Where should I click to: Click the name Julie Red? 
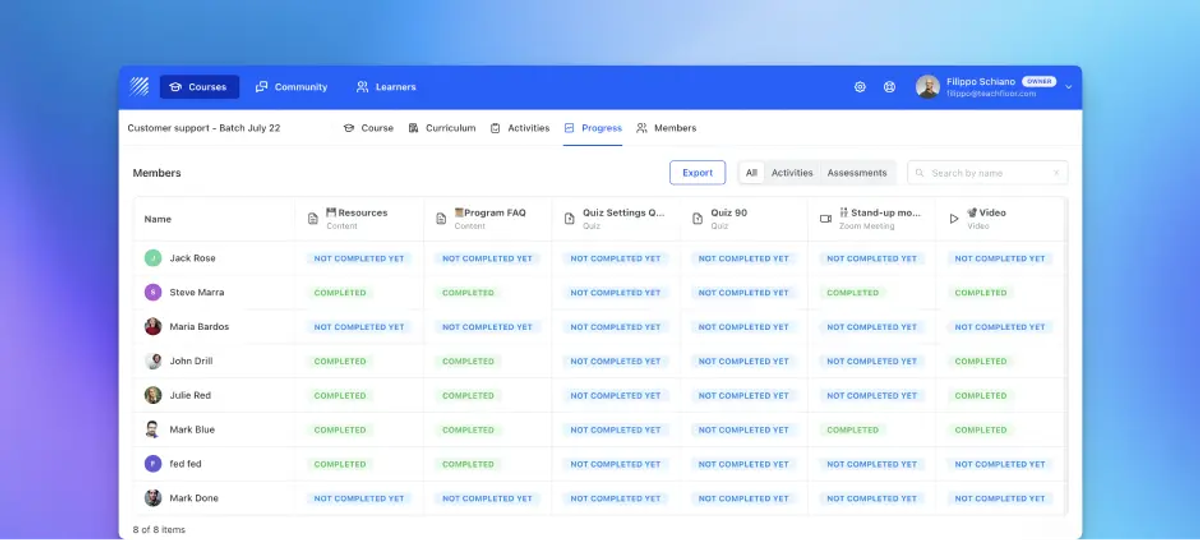[190, 395]
